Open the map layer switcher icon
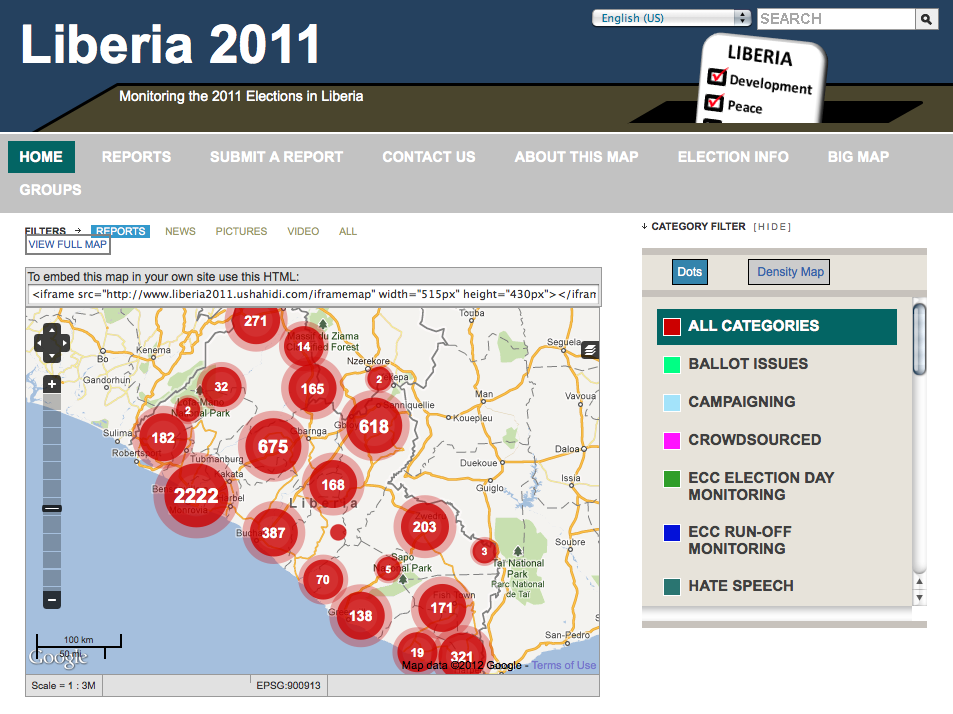 point(590,349)
